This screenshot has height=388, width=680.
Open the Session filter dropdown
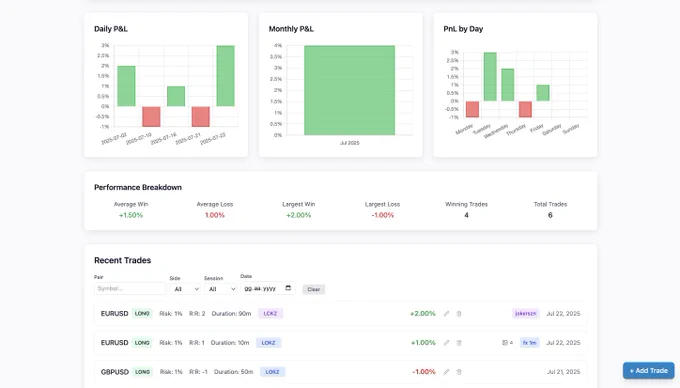(220, 289)
